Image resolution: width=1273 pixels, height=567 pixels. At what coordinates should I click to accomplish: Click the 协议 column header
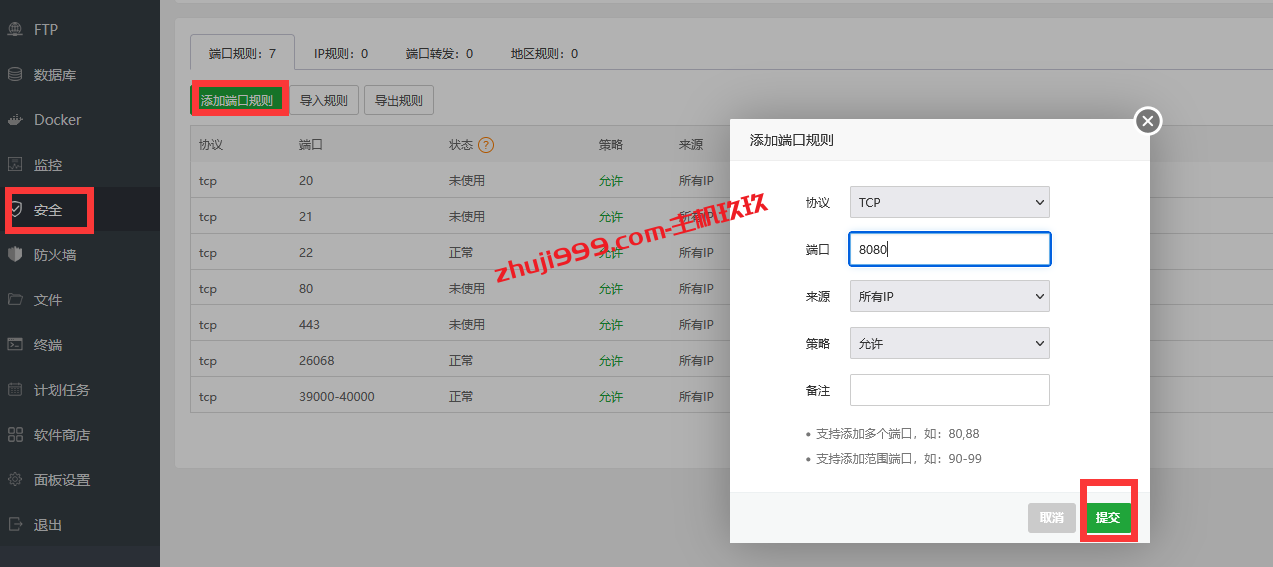211,144
